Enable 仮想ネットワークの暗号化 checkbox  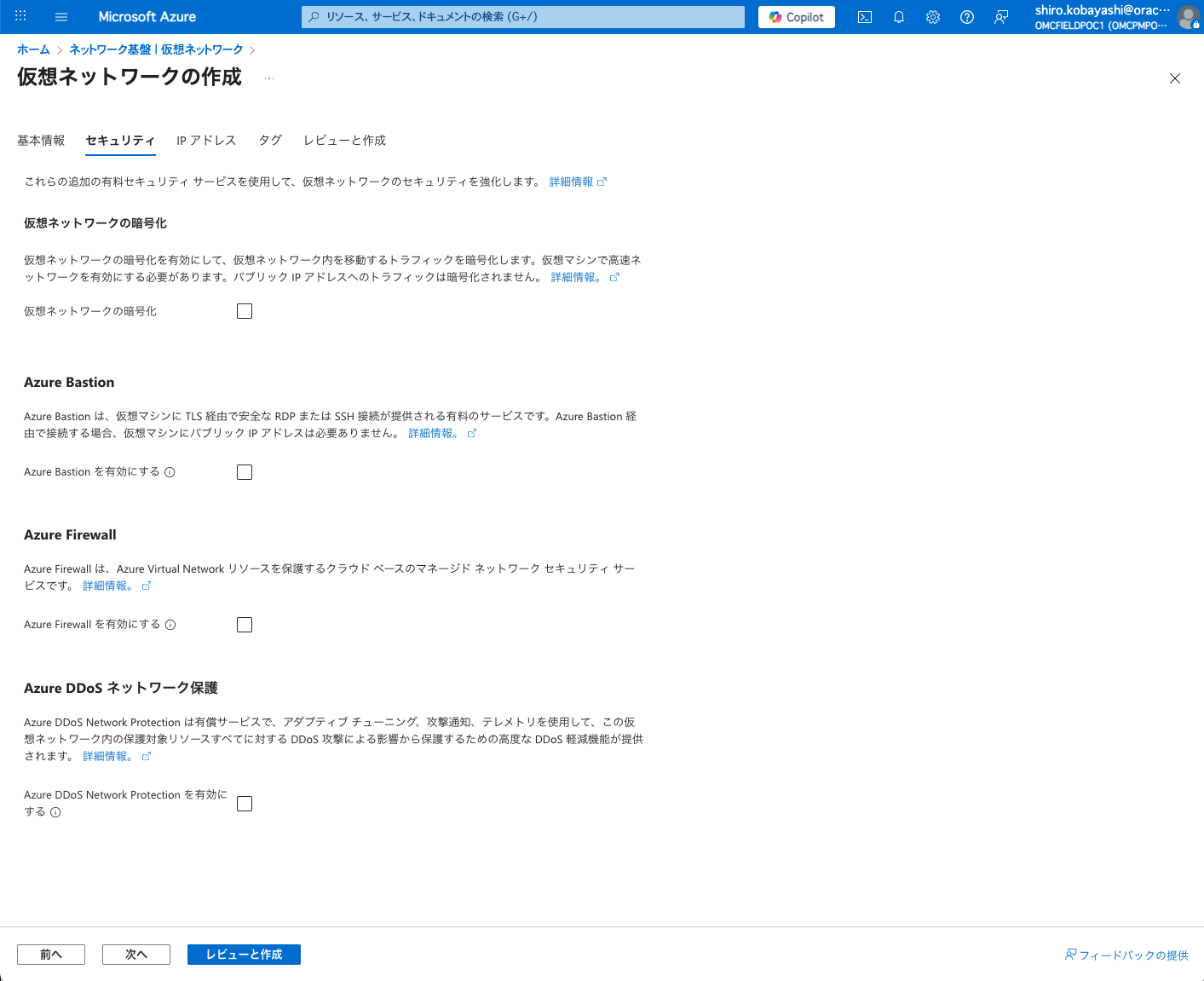click(x=245, y=311)
